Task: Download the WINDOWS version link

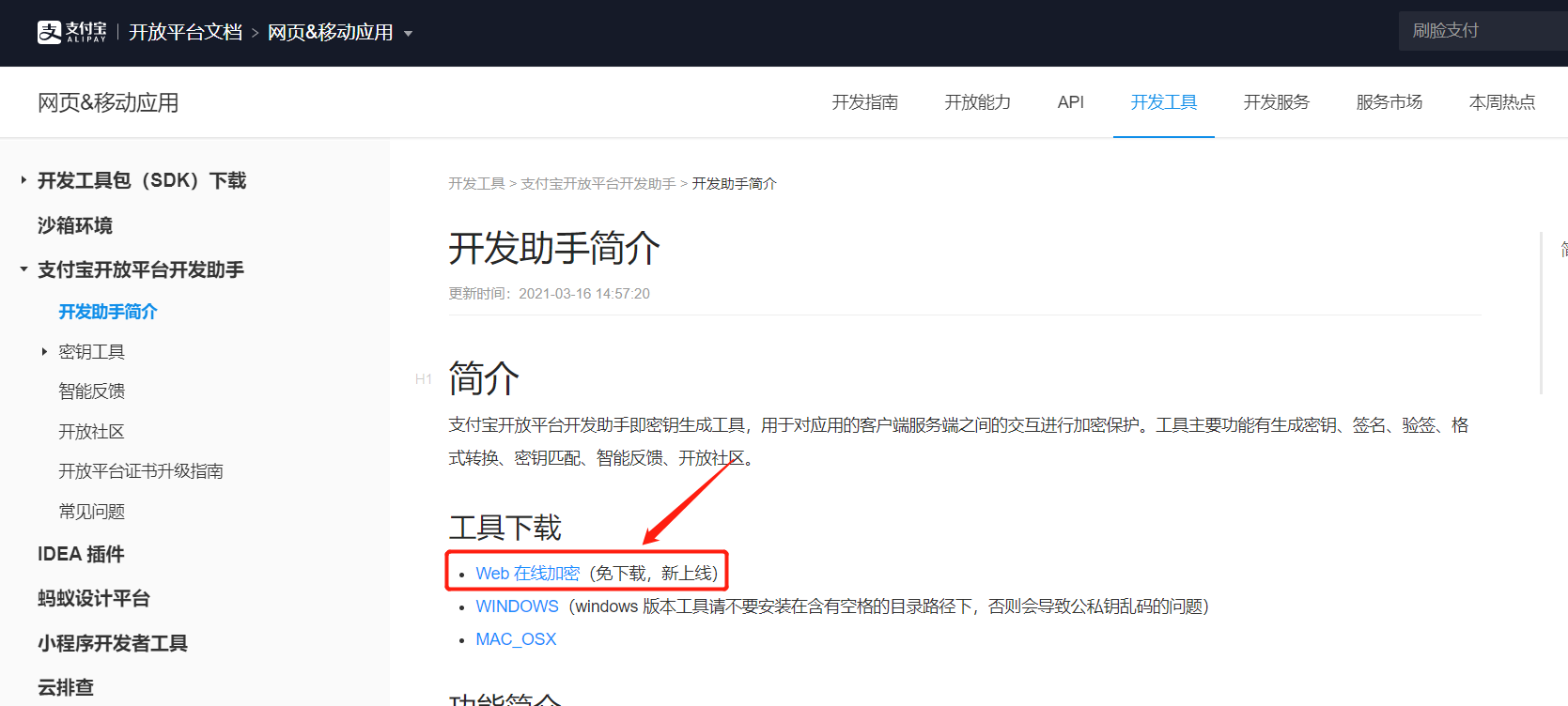Action: [517, 606]
